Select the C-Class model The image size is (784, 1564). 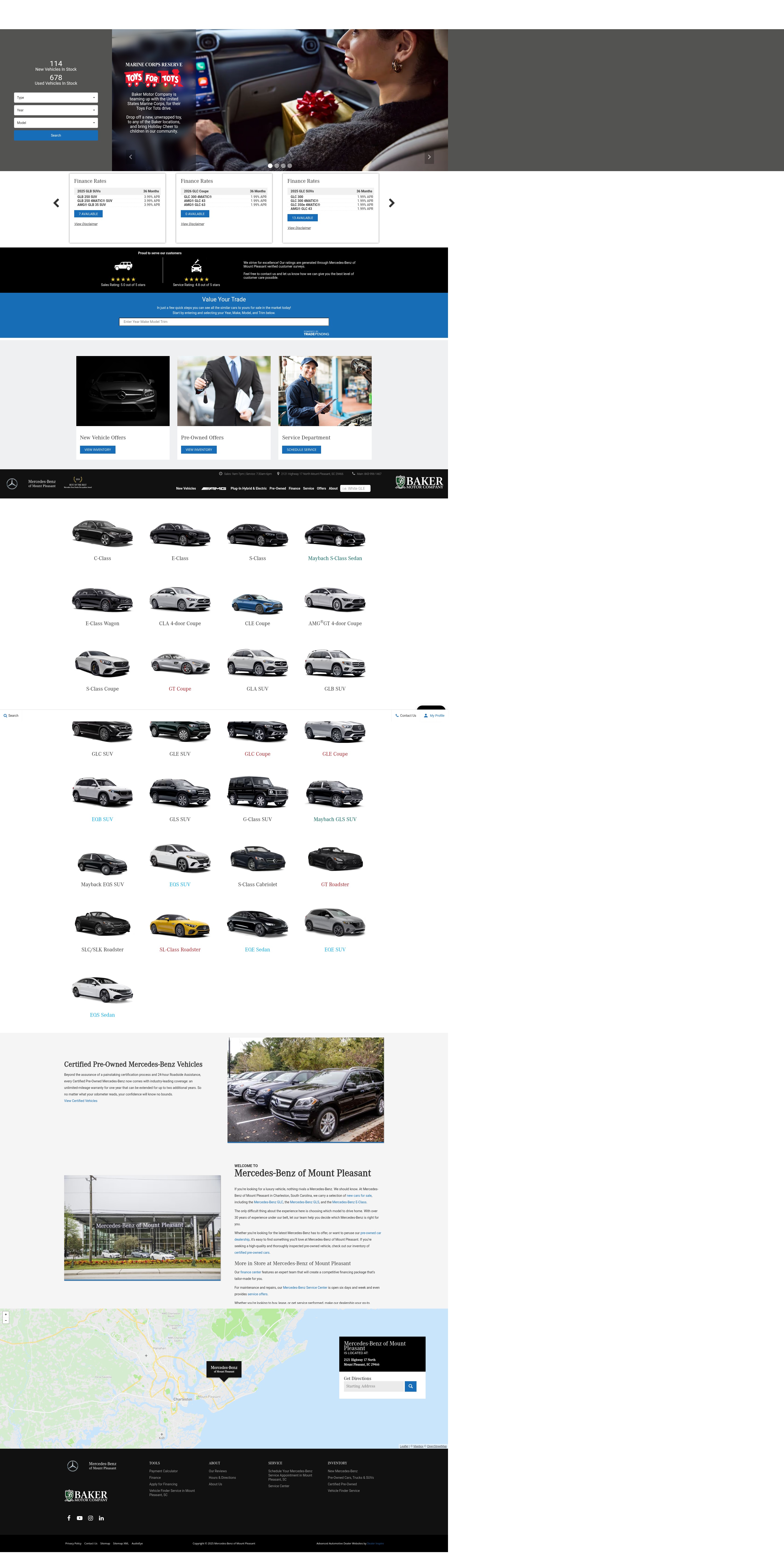tap(103, 540)
